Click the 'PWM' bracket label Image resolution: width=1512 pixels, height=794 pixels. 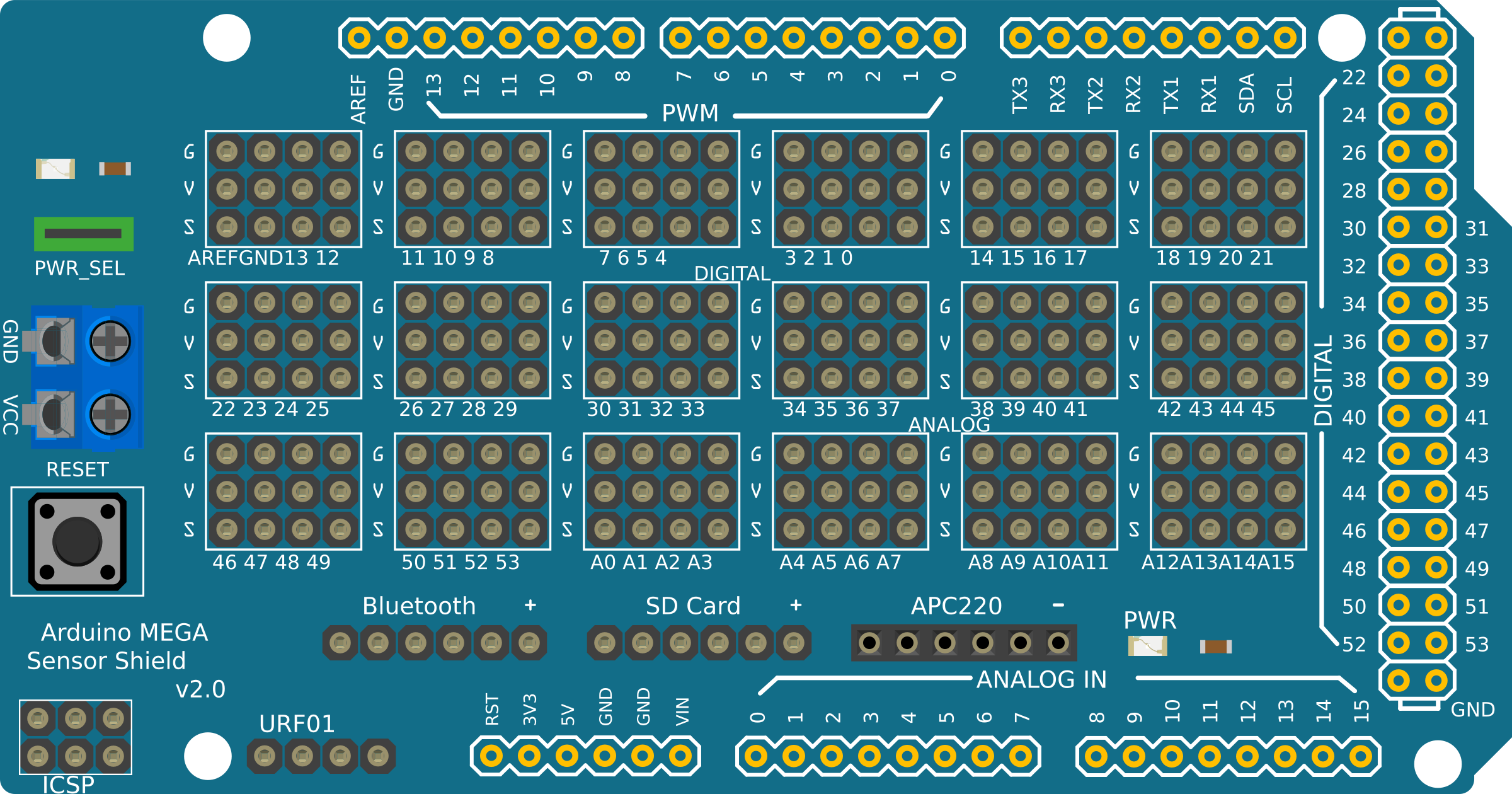690,113
